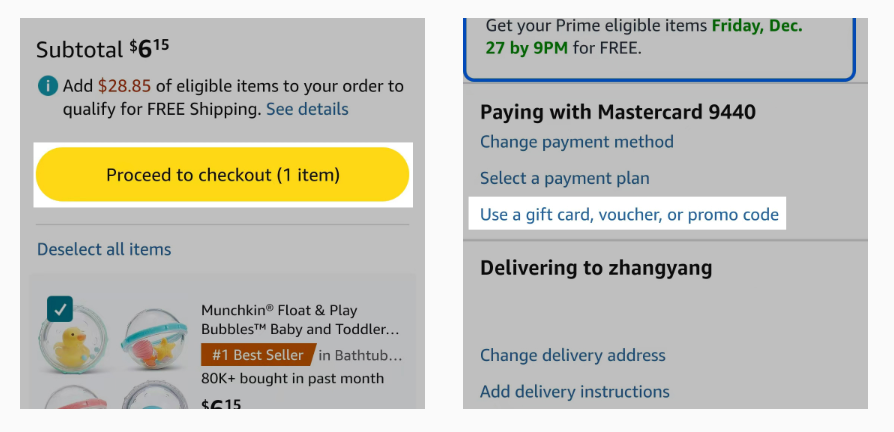
Task: Click Change payment method
Action: [x=577, y=142]
